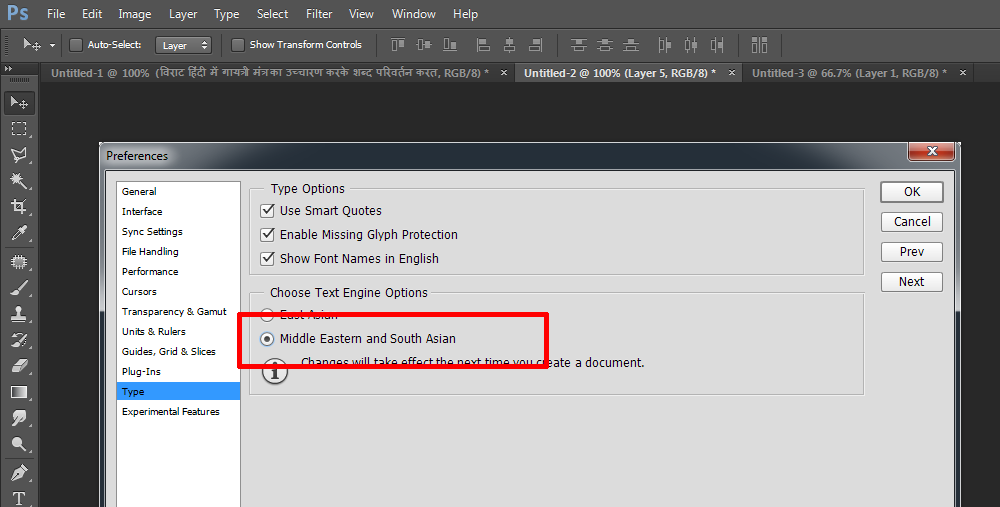This screenshot has width=1000, height=507.
Task: Click Align Right Edges icon
Action: pyautogui.click(x=536, y=45)
